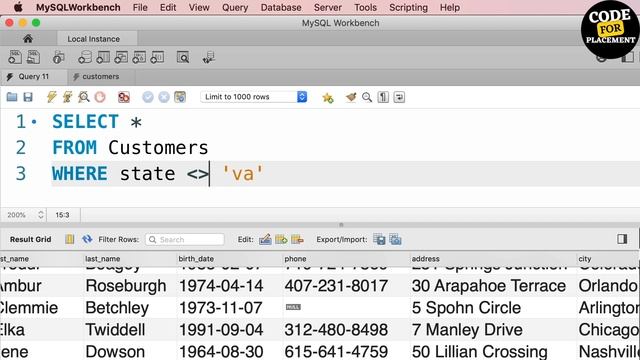The width and height of the screenshot is (640, 360).
Task: Open the Query menu
Action: 235,7
